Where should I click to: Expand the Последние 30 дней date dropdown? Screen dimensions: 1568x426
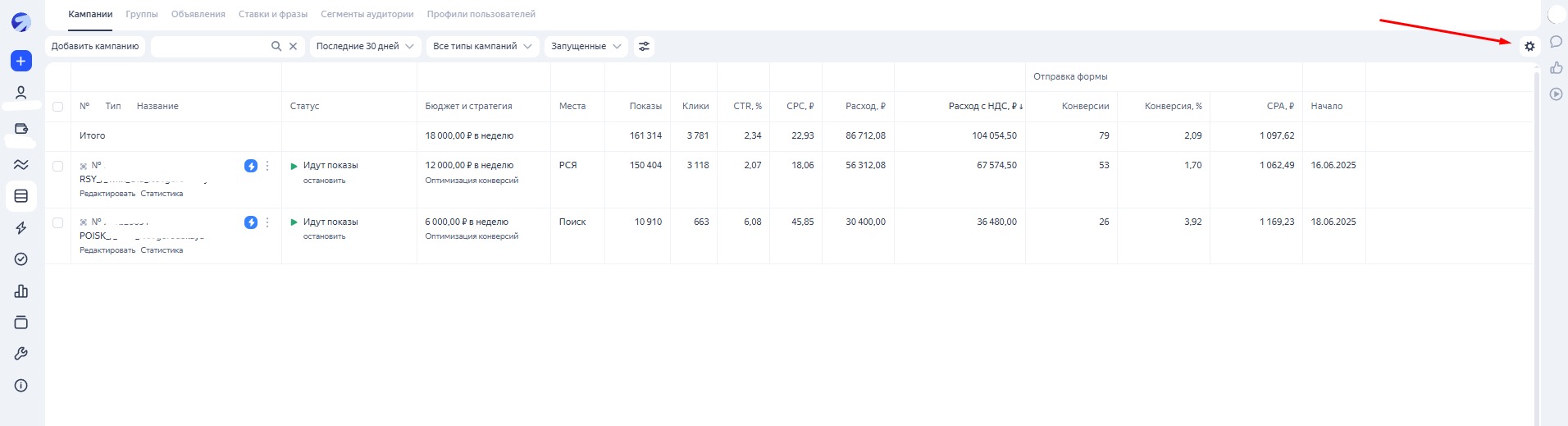pos(365,47)
